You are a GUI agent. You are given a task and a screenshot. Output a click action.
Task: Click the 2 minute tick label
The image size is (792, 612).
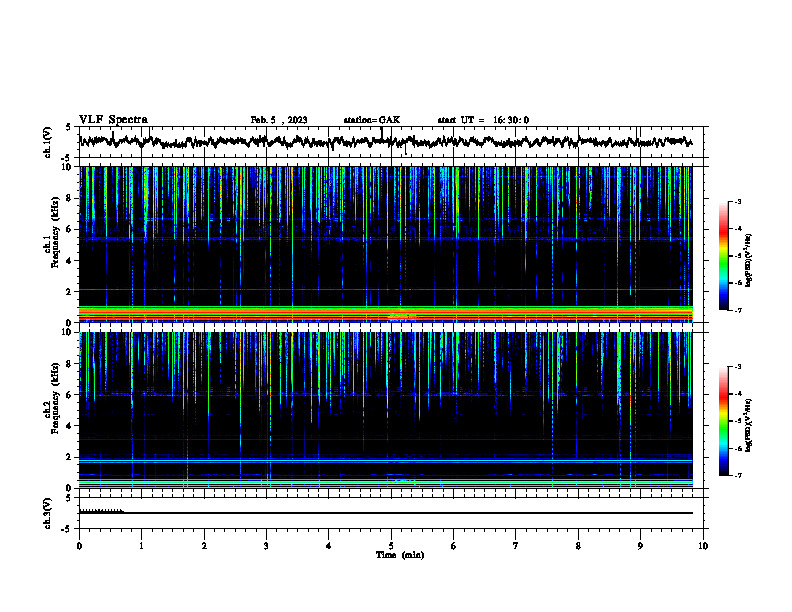(x=204, y=546)
